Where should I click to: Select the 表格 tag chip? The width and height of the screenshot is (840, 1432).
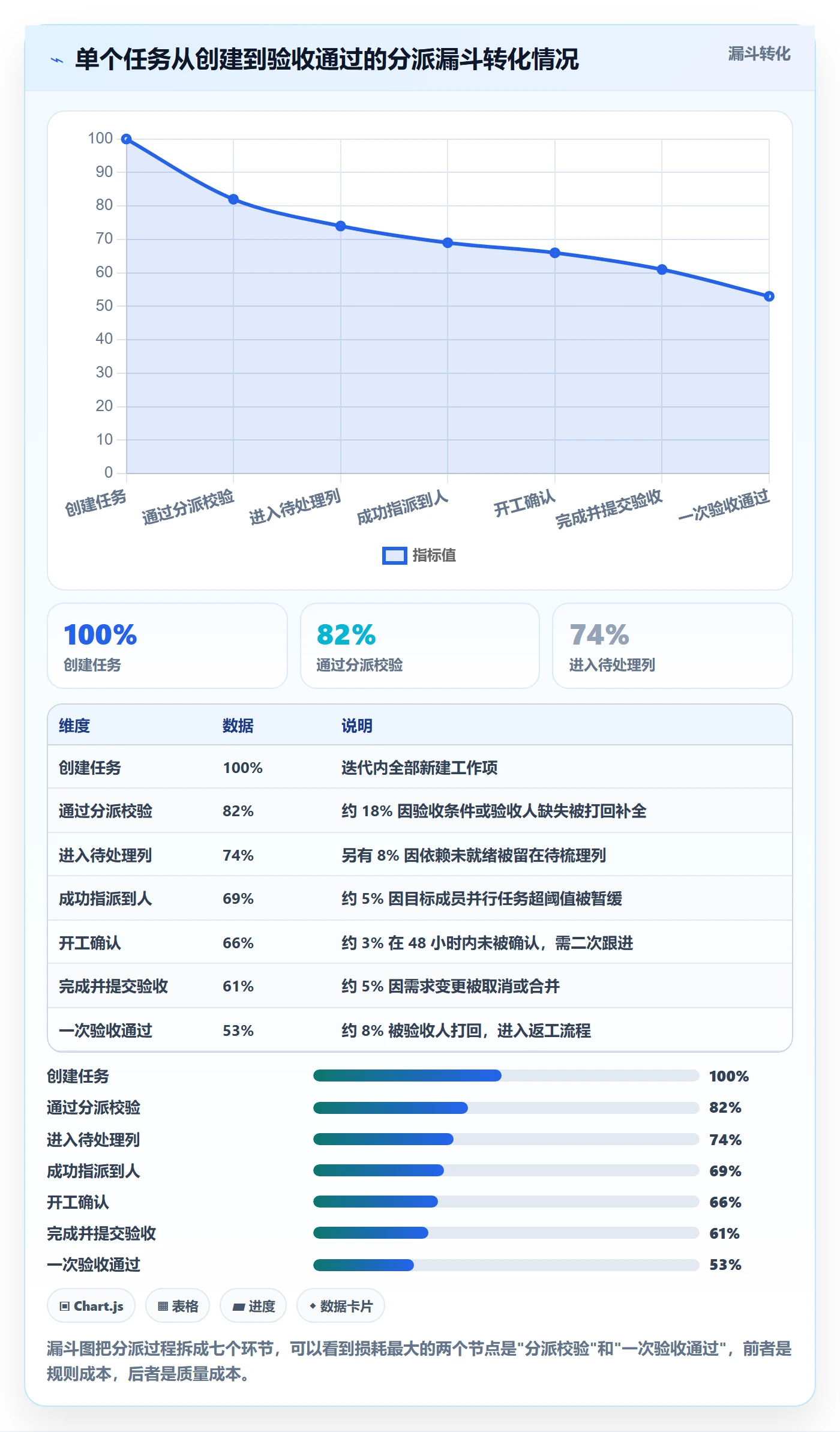tap(178, 1306)
